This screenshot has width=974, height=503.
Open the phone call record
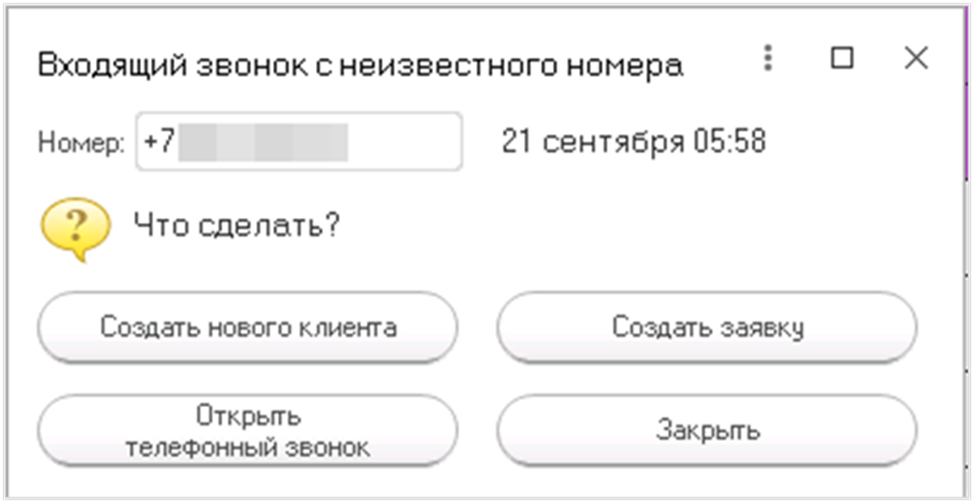coord(248,431)
